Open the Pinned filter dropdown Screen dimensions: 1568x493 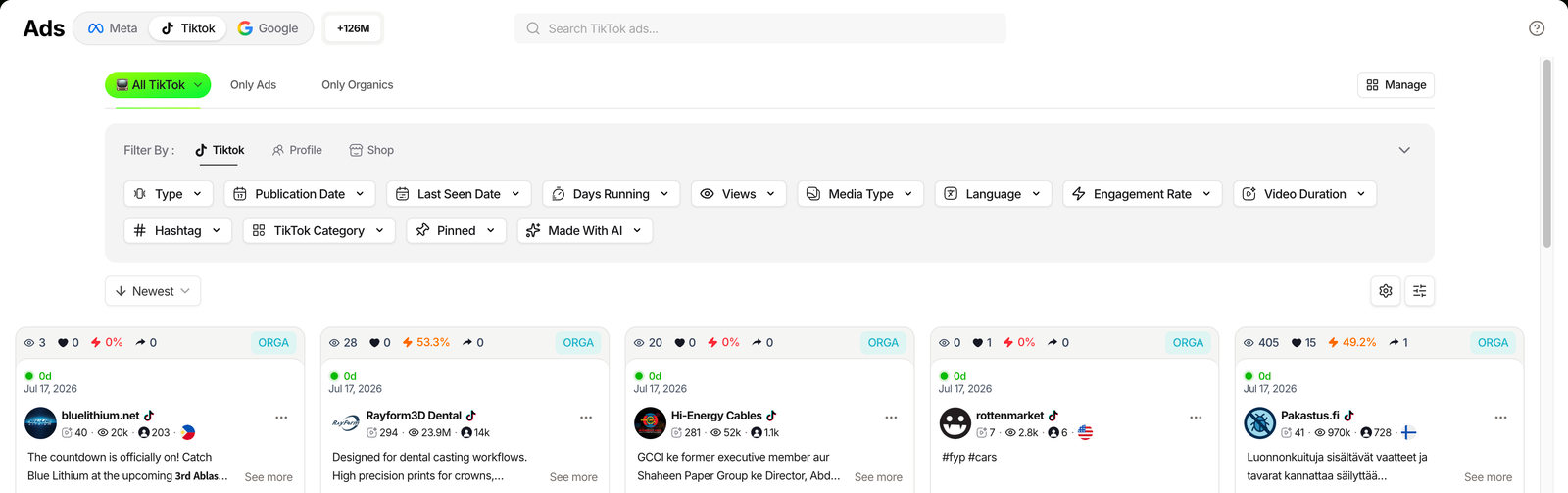click(x=457, y=230)
